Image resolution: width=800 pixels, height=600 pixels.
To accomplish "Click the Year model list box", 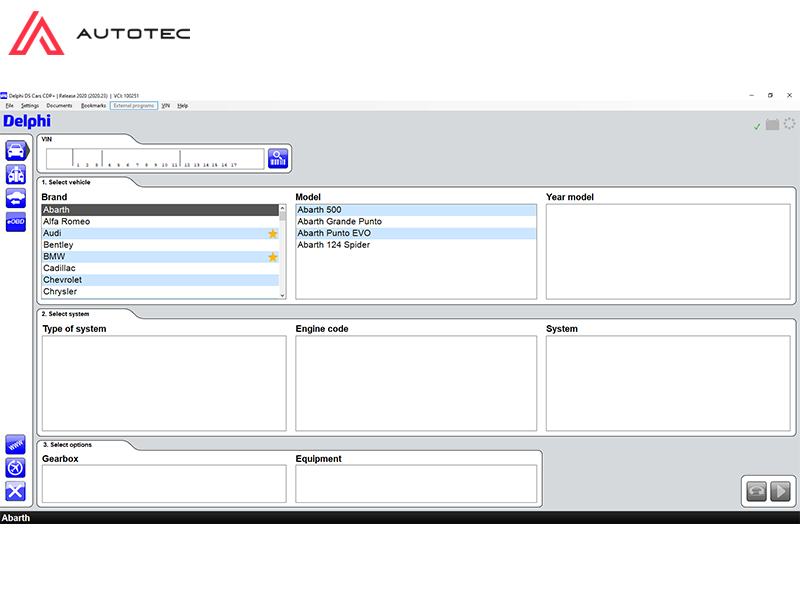I will [668, 252].
